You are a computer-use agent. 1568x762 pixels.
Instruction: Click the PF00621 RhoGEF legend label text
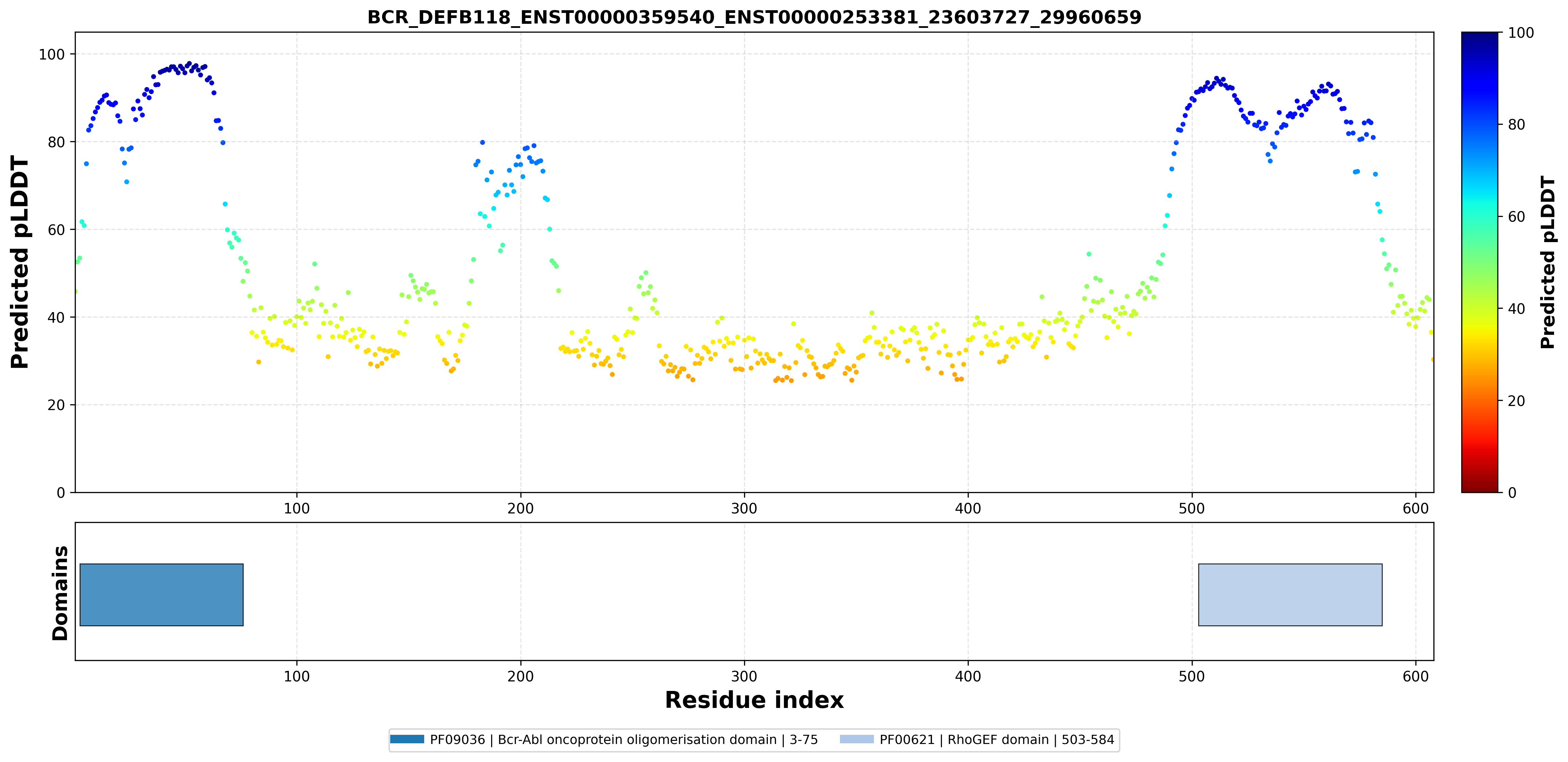coord(996,740)
